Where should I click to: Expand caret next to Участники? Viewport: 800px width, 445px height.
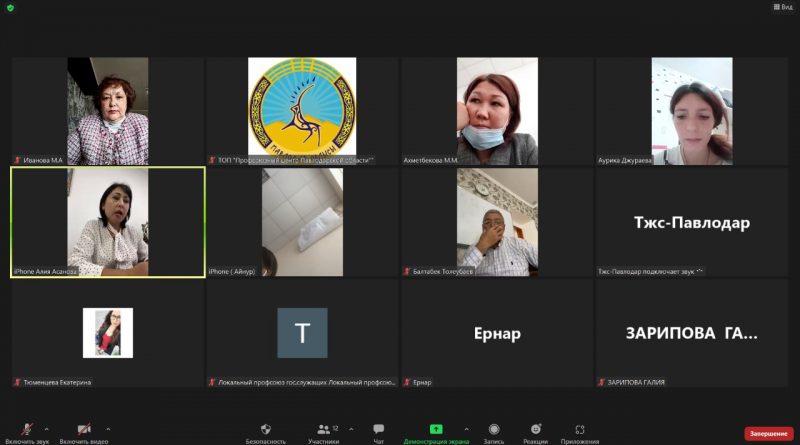(351, 429)
